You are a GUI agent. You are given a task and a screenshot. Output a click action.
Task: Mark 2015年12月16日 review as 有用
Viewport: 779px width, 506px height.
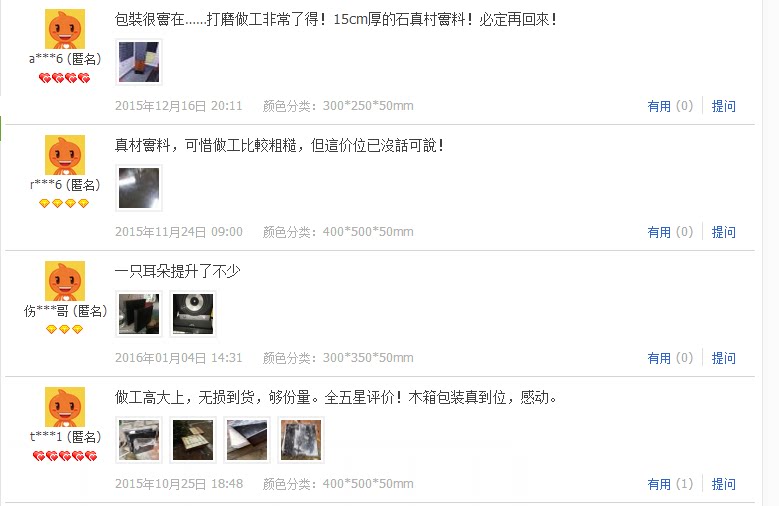coord(670,106)
